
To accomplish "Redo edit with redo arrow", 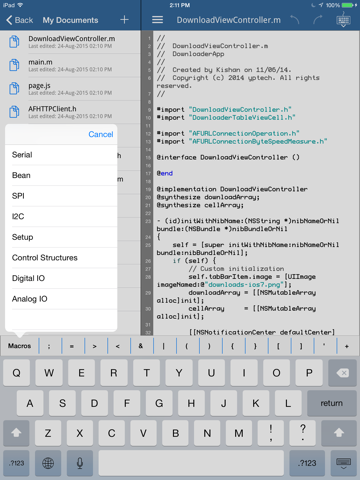I will pos(317,20).
